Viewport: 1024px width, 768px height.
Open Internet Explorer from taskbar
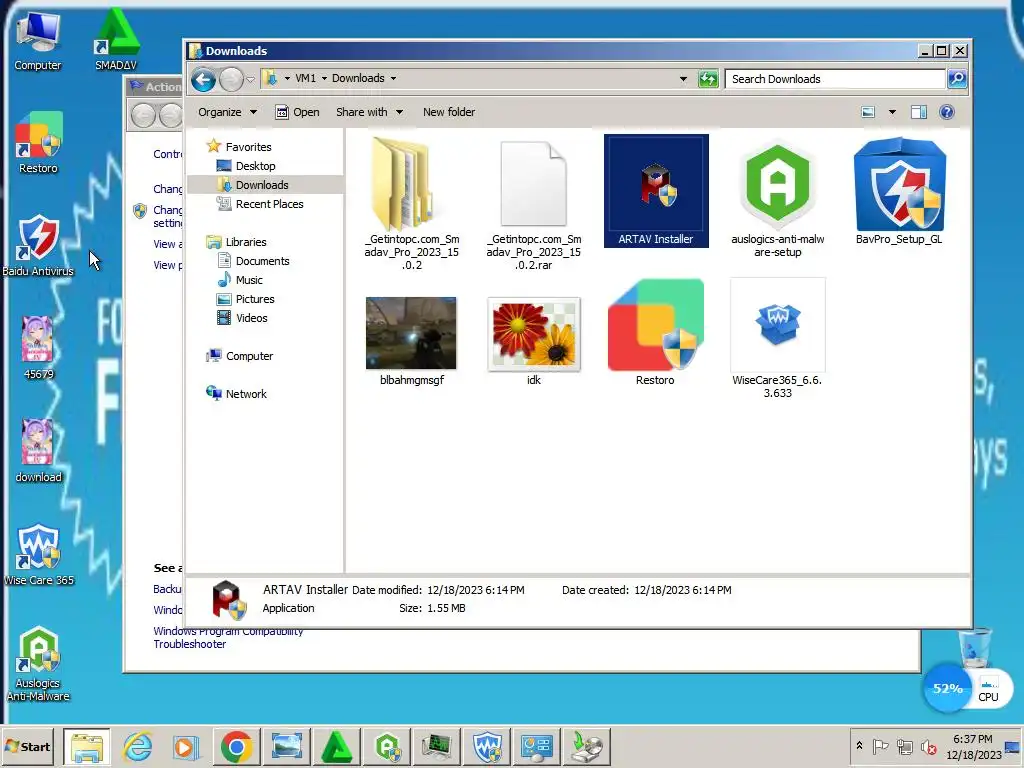(x=137, y=746)
